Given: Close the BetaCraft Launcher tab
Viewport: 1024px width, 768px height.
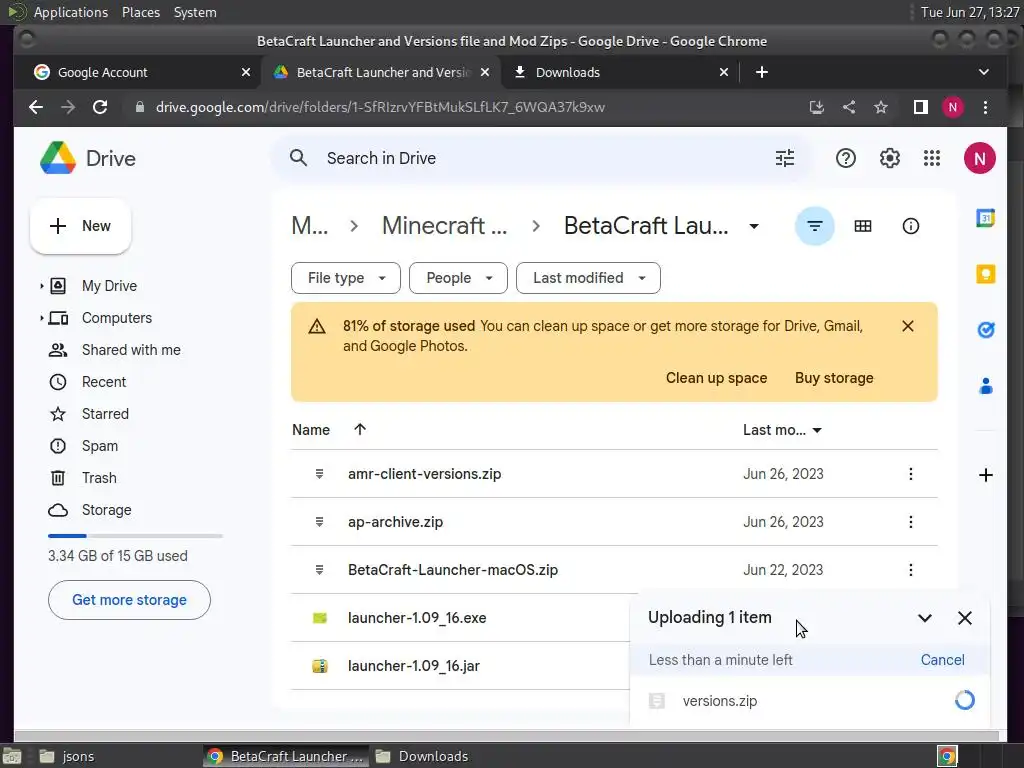Looking at the screenshot, I should 485,72.
